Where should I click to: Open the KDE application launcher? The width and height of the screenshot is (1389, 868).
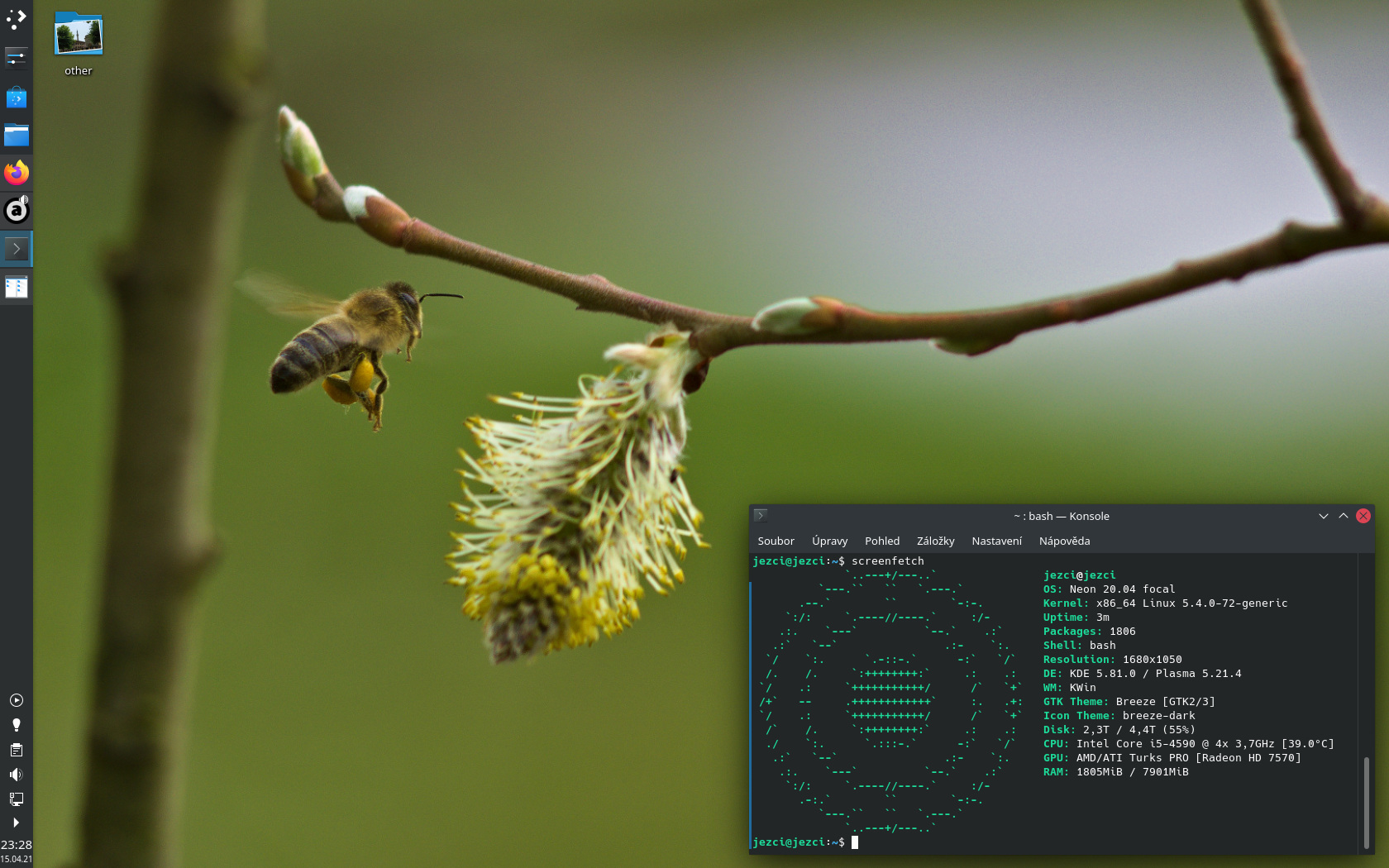point(17,19)
